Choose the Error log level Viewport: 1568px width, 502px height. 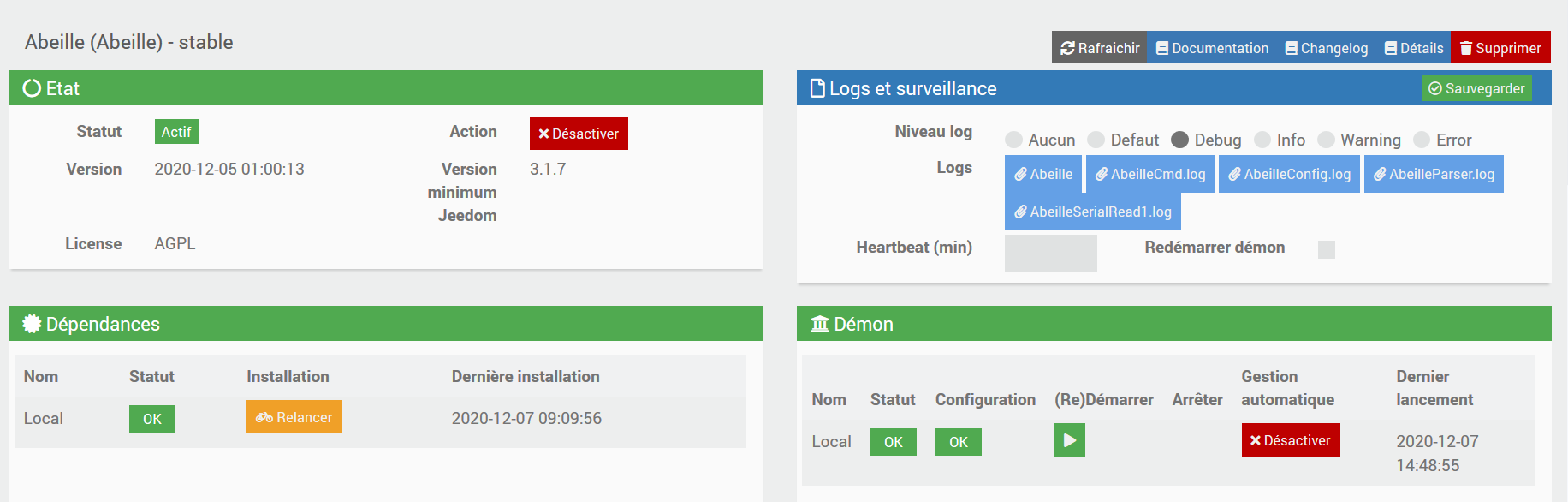[1422, 140]
